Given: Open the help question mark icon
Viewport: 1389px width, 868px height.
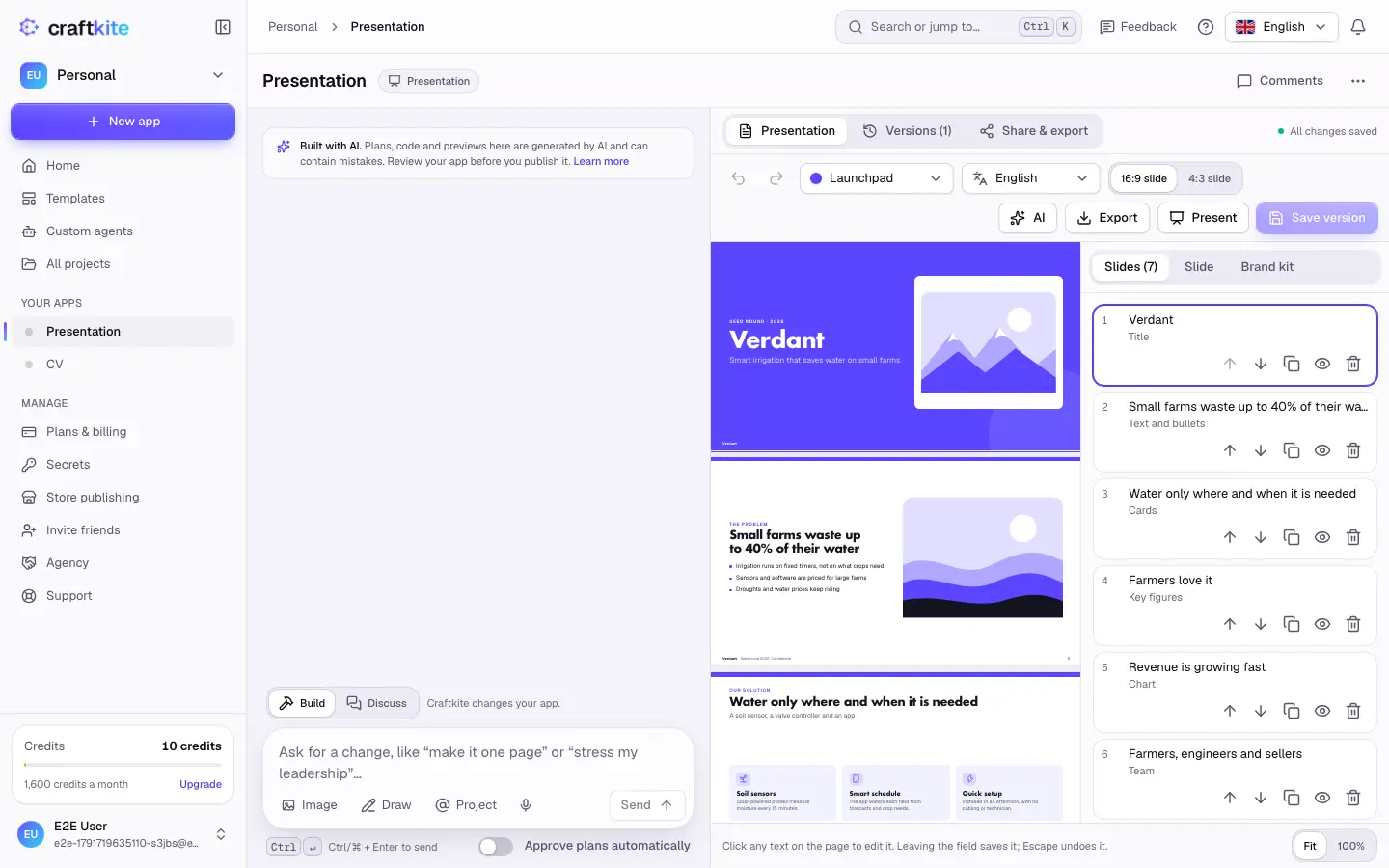Looking at the screenshot, I should click(1206, 27).
